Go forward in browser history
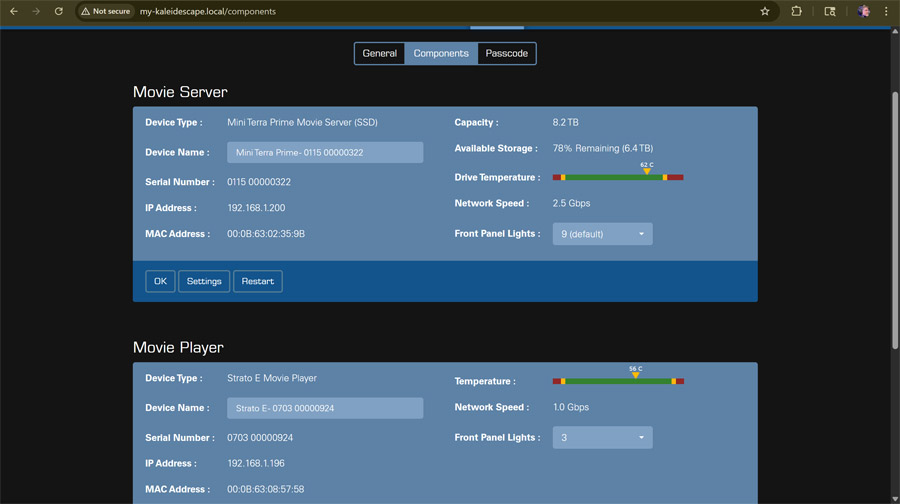Viewport: 900px width, 504px height. pos(36,11)
